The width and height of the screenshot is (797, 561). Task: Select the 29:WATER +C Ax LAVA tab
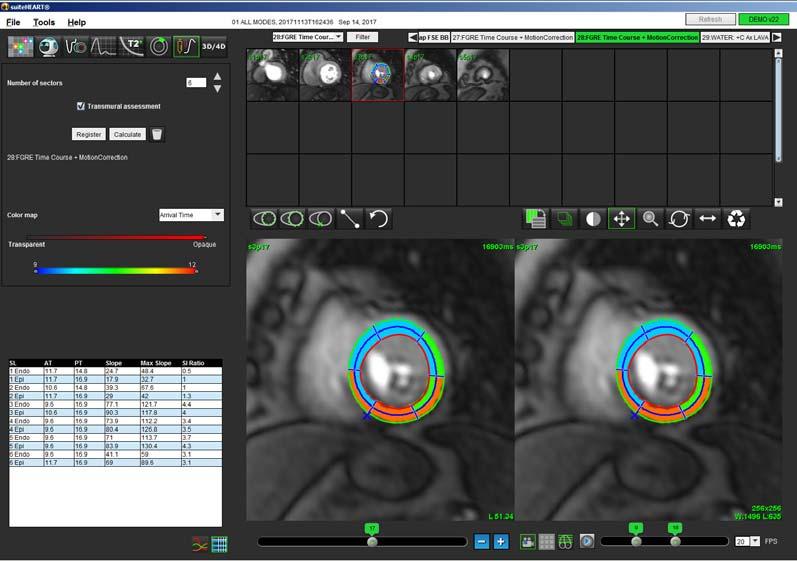click(735, 38)
